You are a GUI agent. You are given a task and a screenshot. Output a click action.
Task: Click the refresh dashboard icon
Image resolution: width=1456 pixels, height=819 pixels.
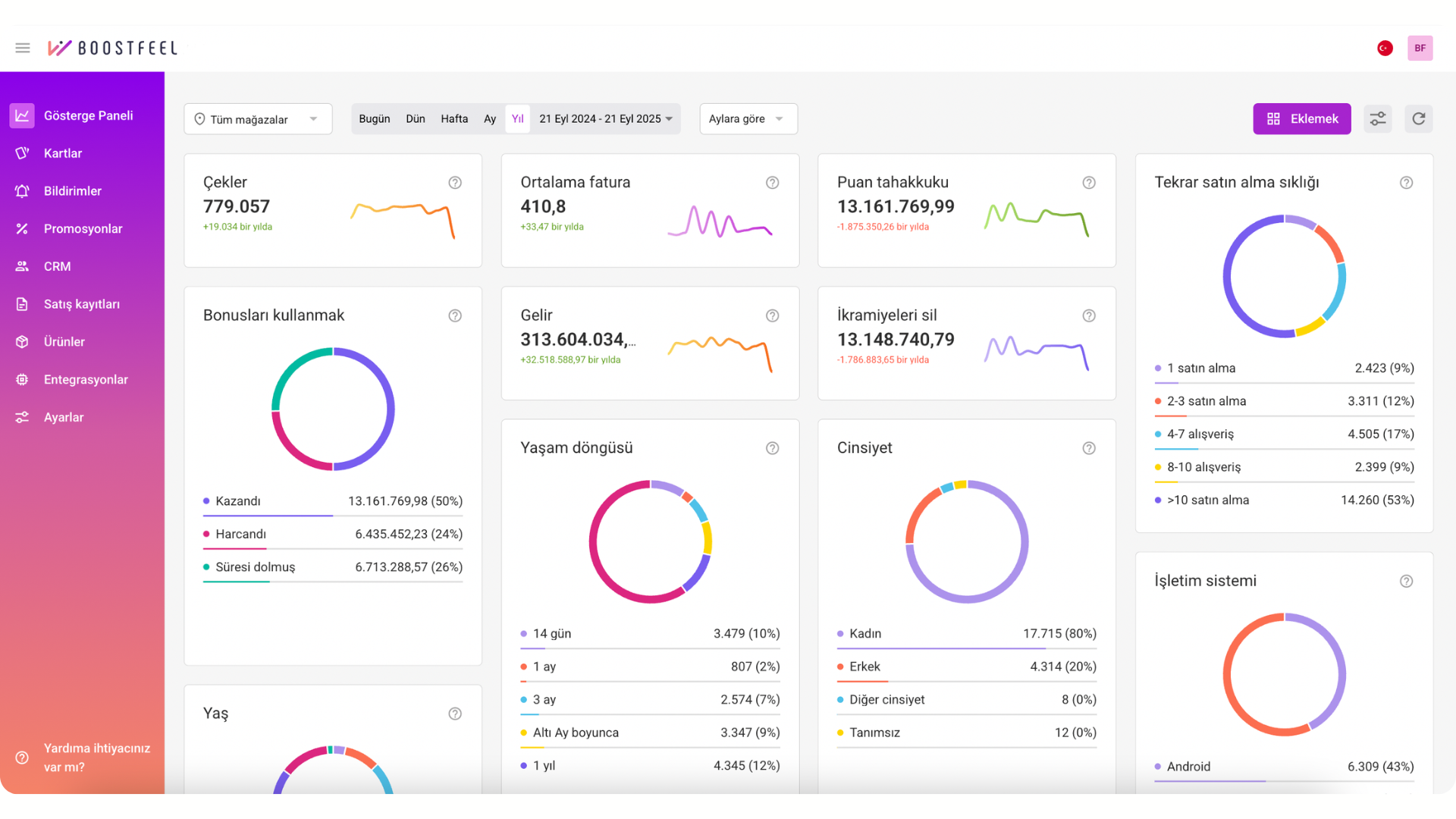(1418, 119)
